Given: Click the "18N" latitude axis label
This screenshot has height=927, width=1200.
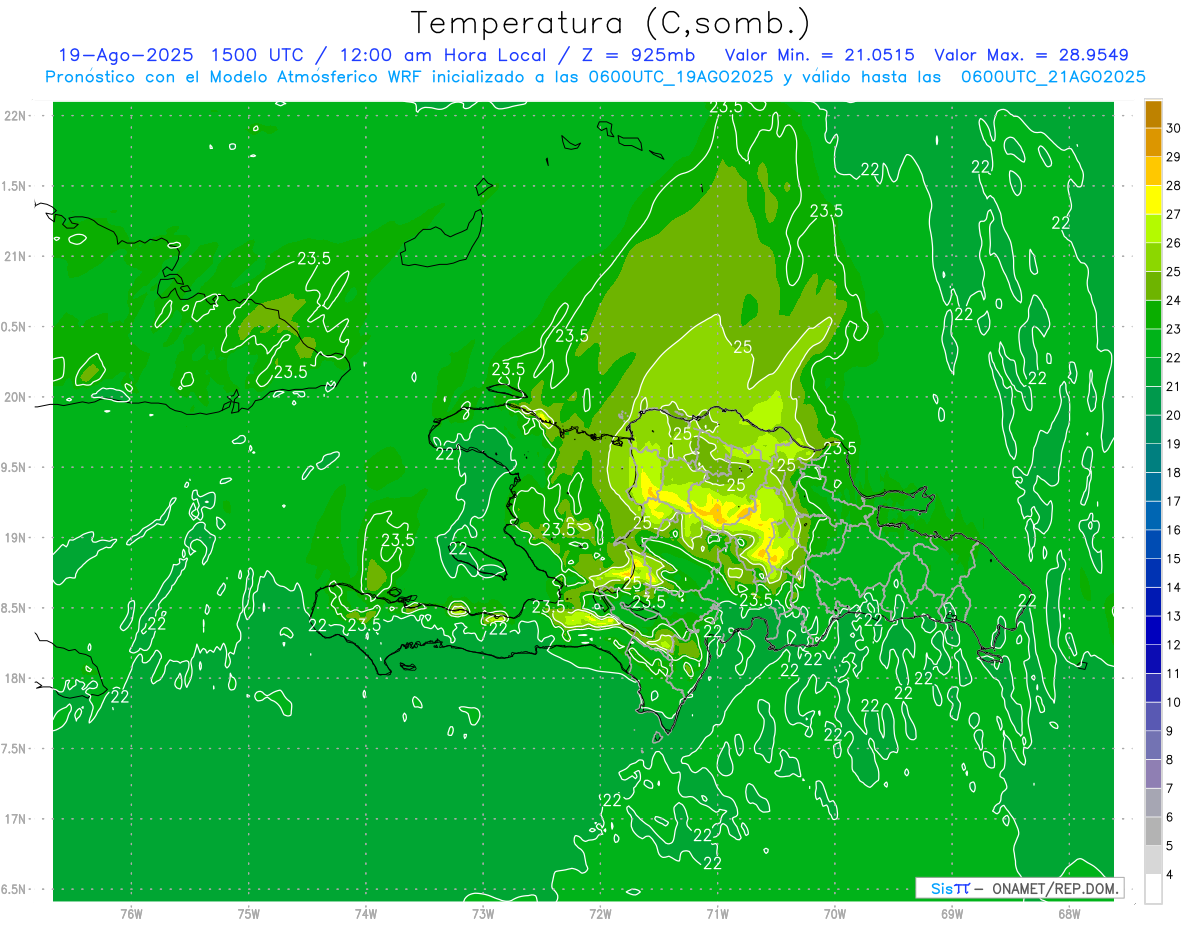Looking at the screenshot, I should [14, 678].
